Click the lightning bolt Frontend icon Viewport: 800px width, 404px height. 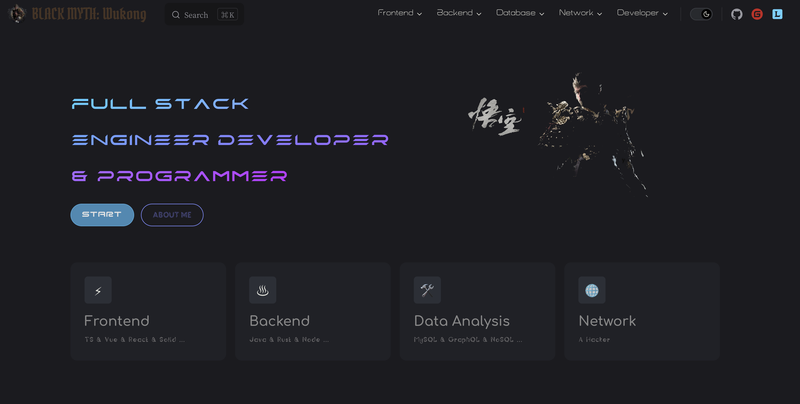(x=98, y=290)
